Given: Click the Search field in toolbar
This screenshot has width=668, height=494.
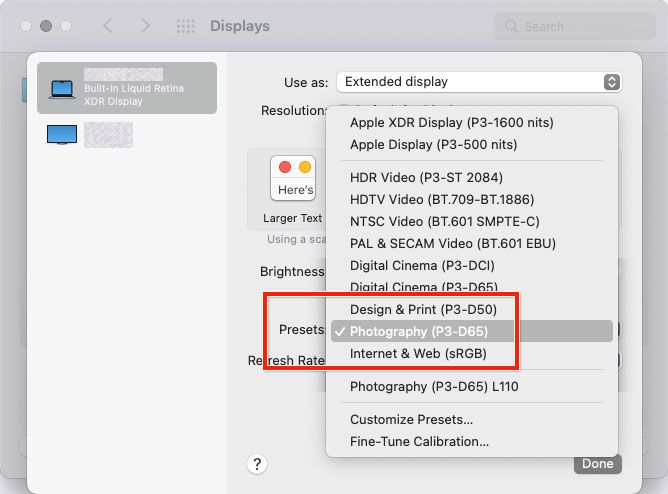Looking at the screenshot, I should (575, 26).
